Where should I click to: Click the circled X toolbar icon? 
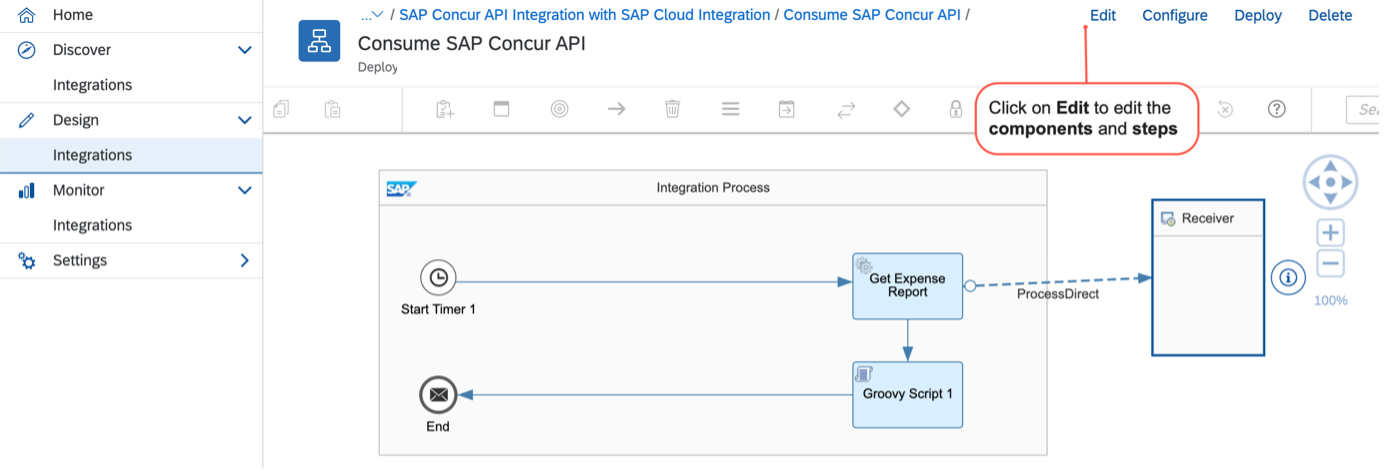click(1226, 109)
